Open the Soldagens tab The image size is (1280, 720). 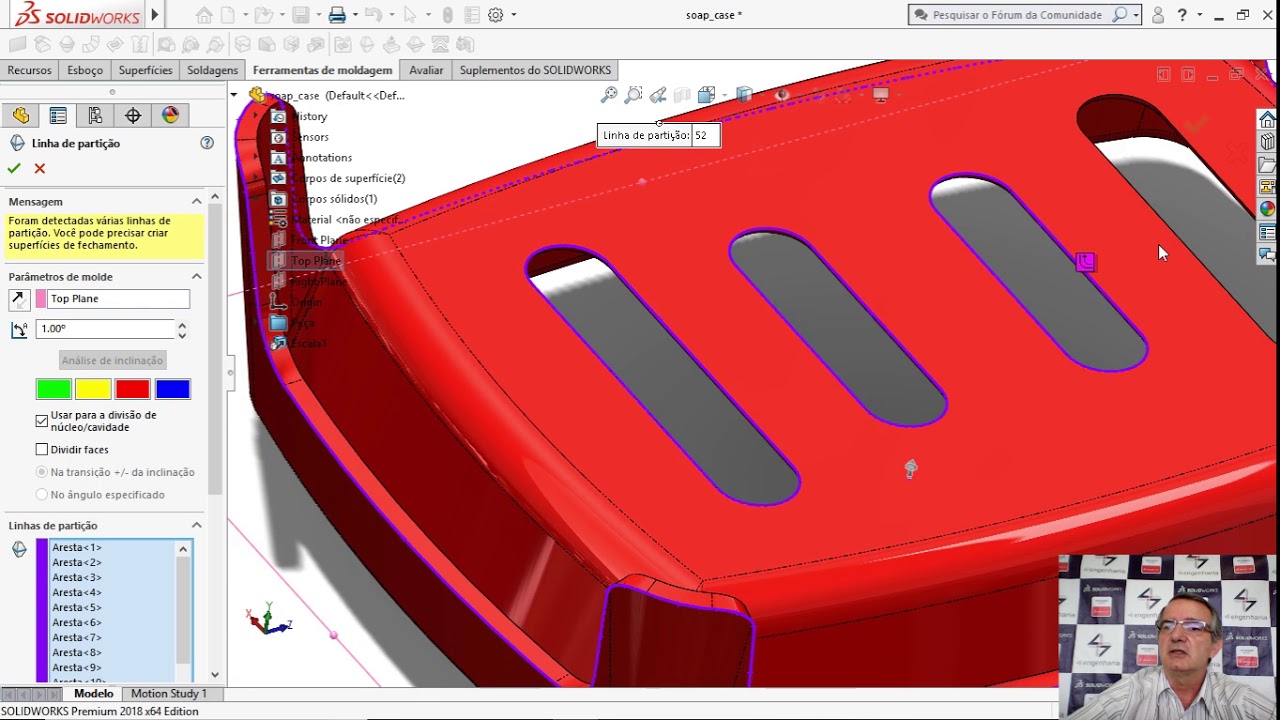pos(212,70)
